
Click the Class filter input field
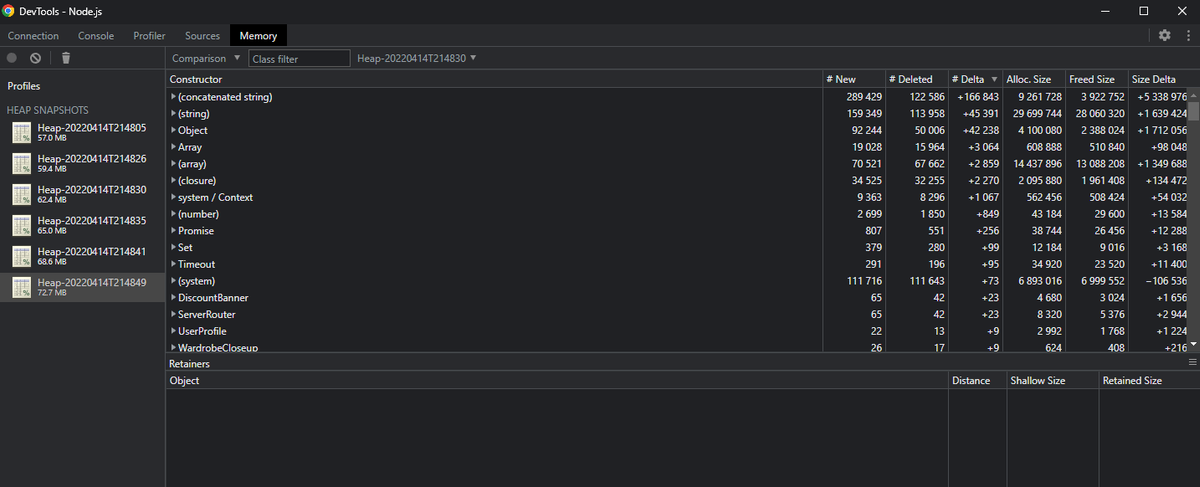300,58
